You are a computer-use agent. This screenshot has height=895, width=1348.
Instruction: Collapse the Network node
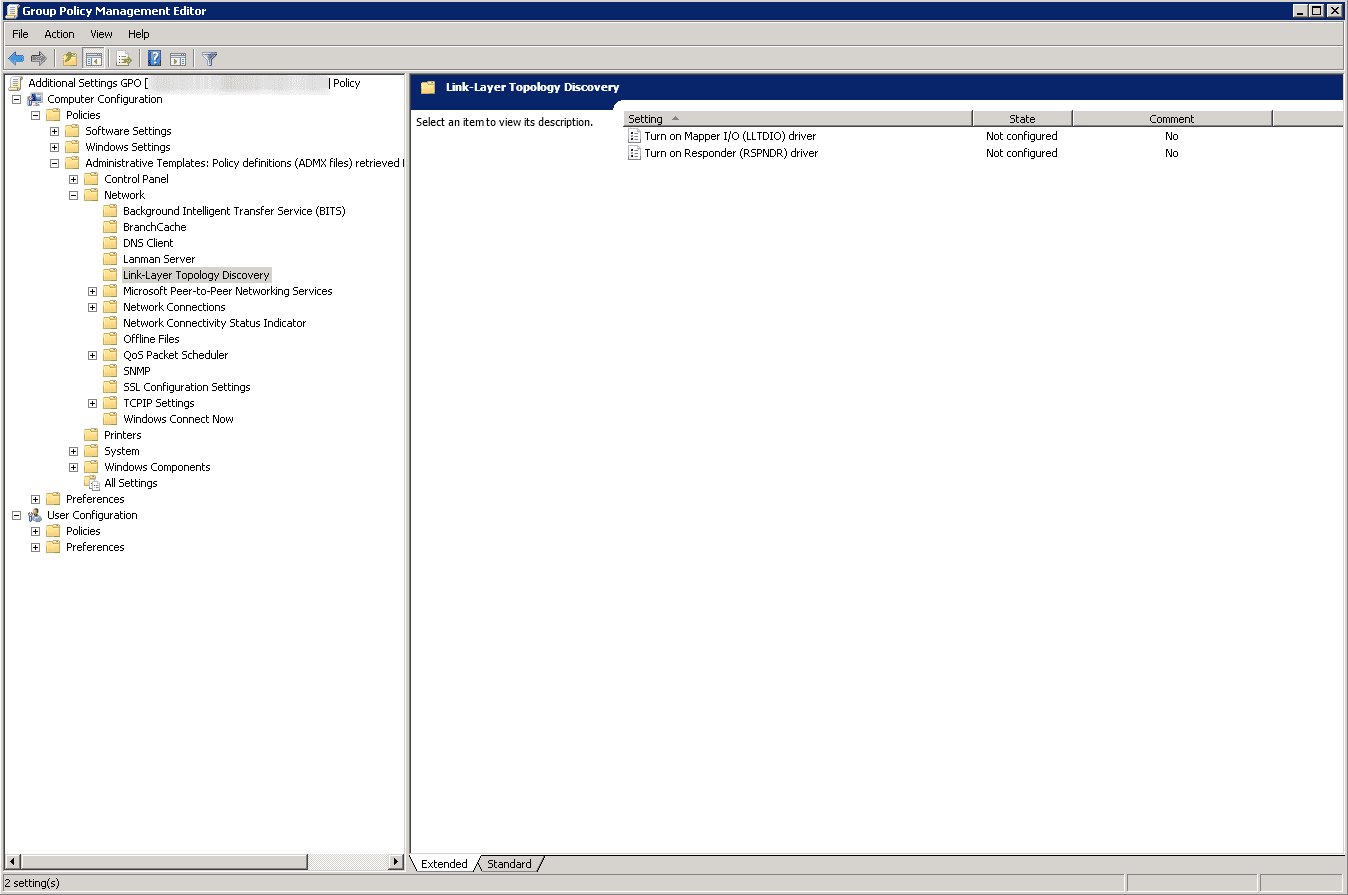pyautogui.click(x=73, y=195)
